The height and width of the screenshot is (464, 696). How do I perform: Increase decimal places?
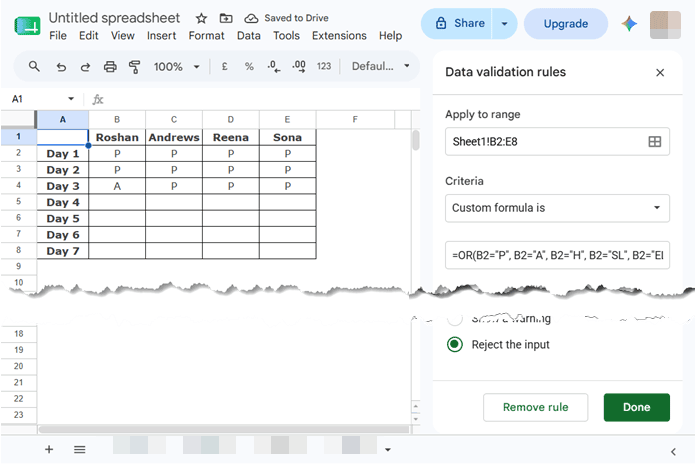click(x=299, y=67)
